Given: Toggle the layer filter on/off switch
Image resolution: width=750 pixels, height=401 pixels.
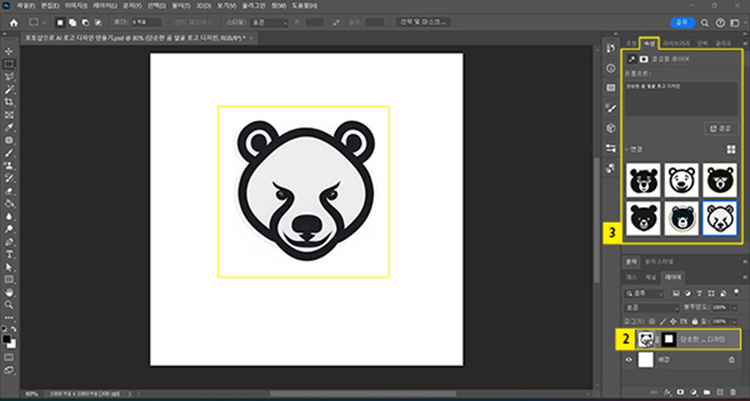Looking at the screenshot, I should pos(736,291).
